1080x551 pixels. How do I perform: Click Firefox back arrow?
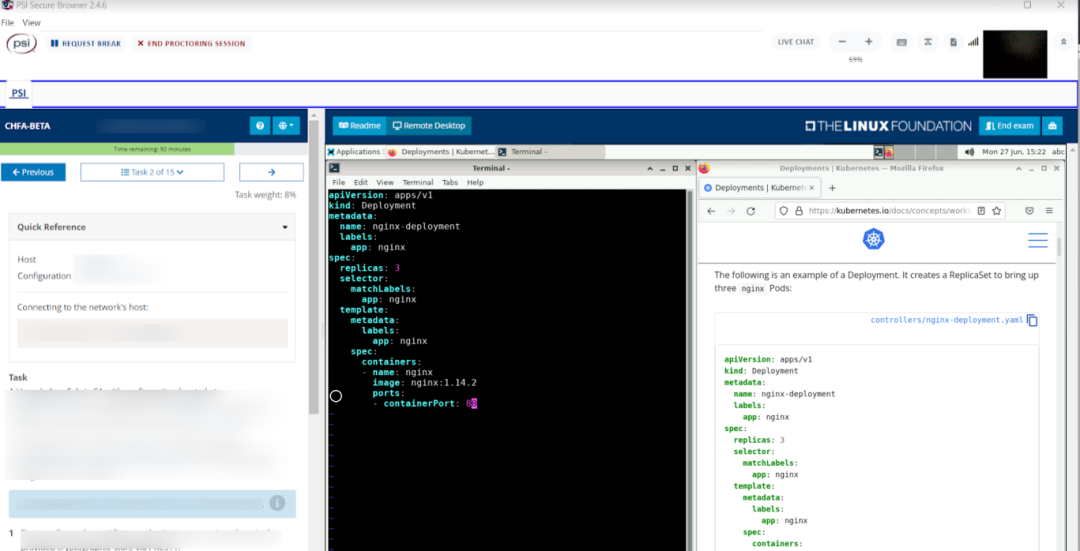coord(712,211)
